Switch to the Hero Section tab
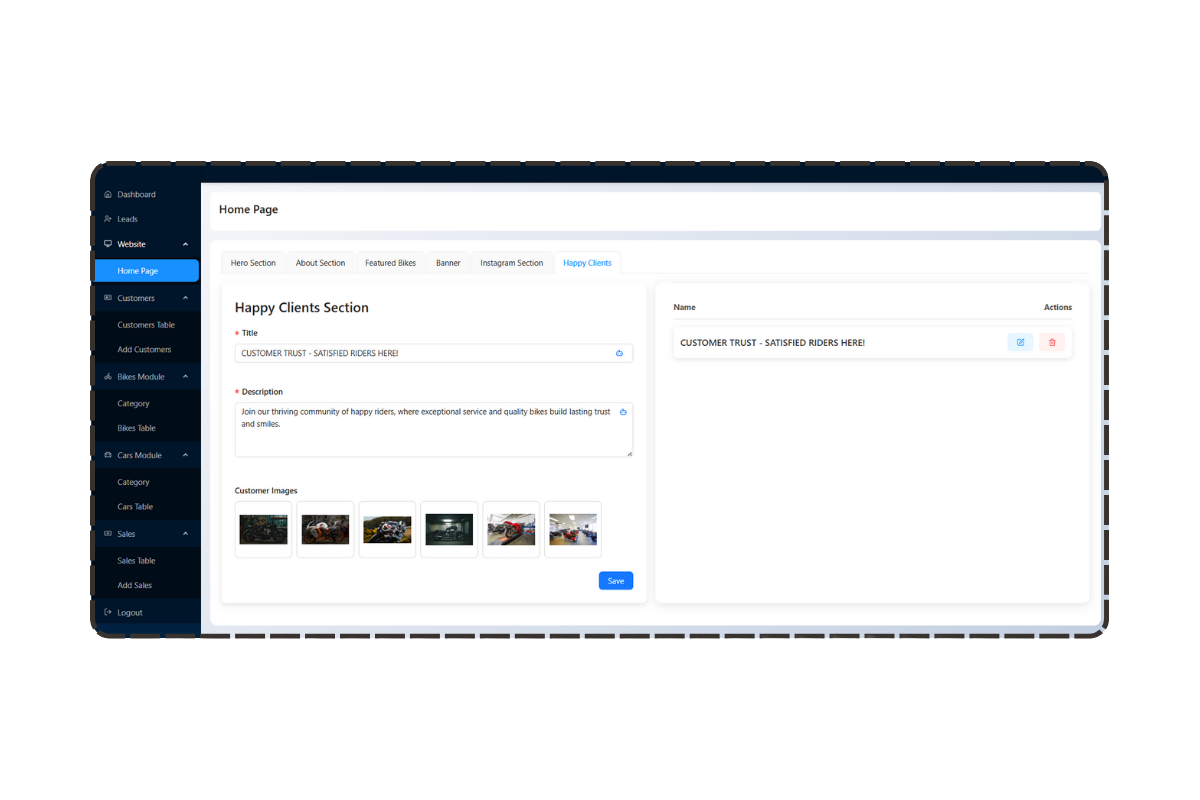Screen dimensions: 1200x800 pyautogui.click(x=253, y=263)
